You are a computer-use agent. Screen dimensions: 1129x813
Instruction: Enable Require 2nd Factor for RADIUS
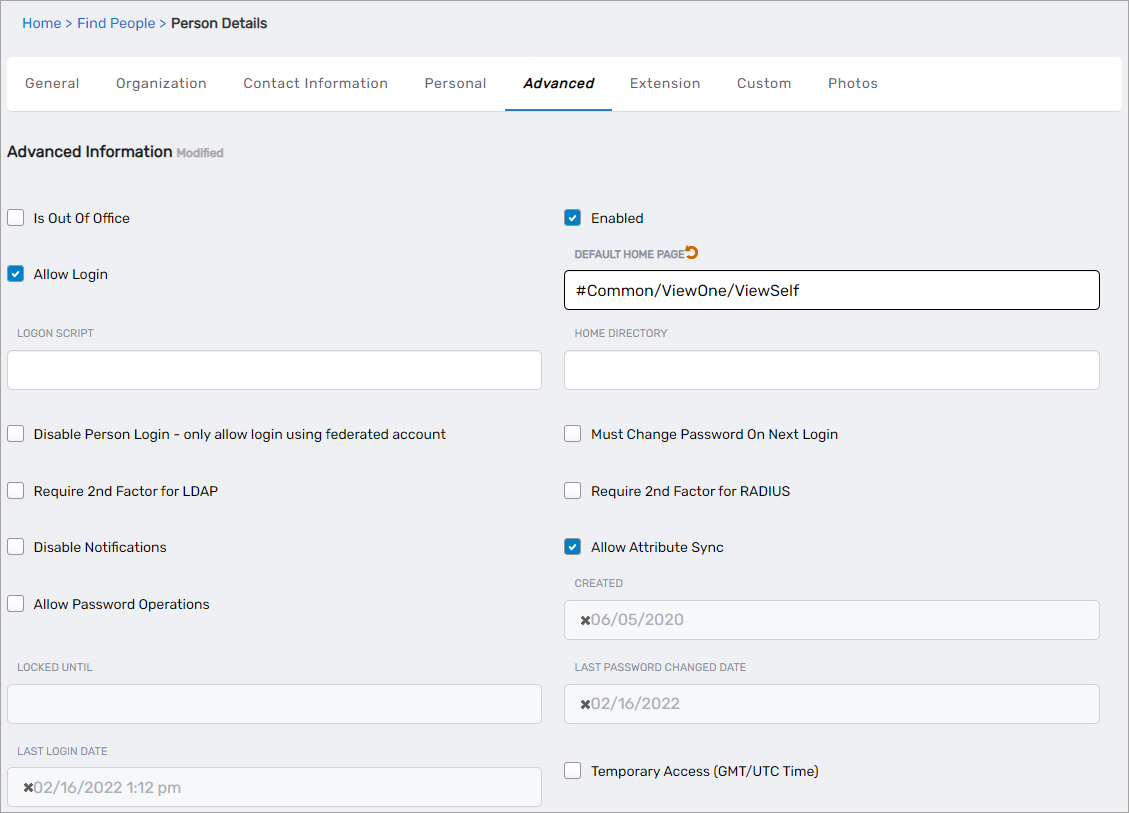click(x=572, y=490)
